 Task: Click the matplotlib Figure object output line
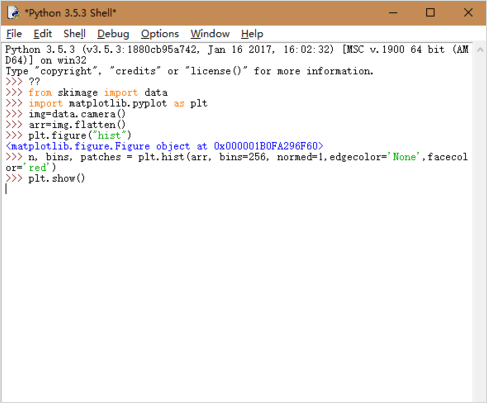[x=164, y=146]
